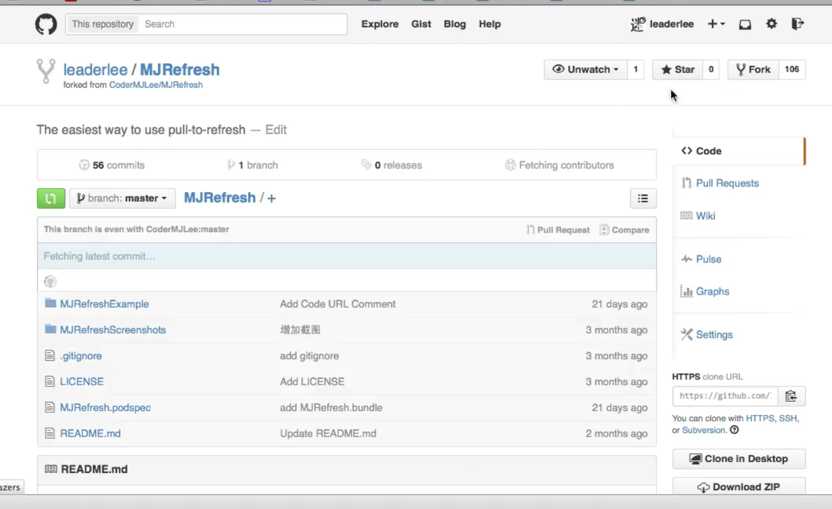Go to GitHub home via Octocat logo

46,24
